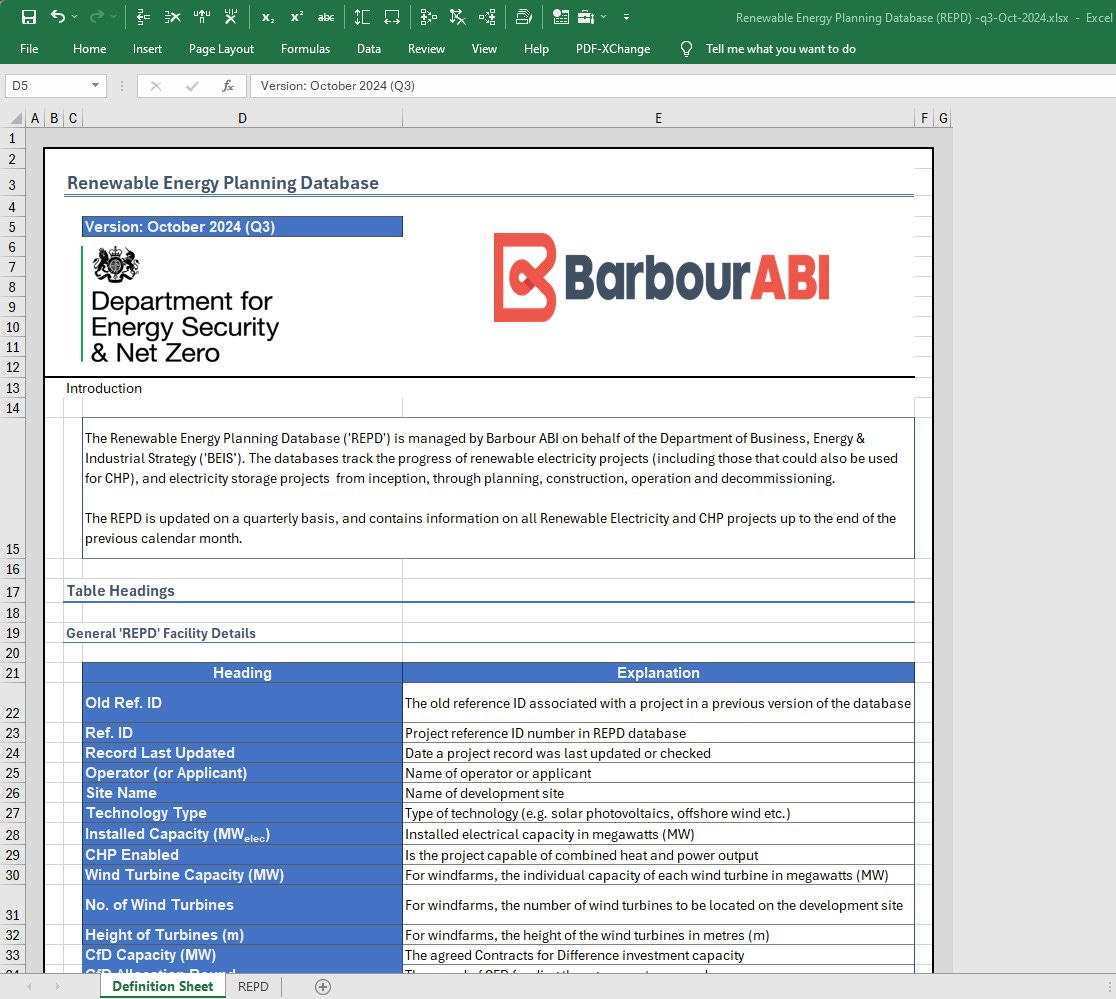The width and height of the screenshot is (1116, 999).
Task: Open the File menu
Action: pos(29,49)
